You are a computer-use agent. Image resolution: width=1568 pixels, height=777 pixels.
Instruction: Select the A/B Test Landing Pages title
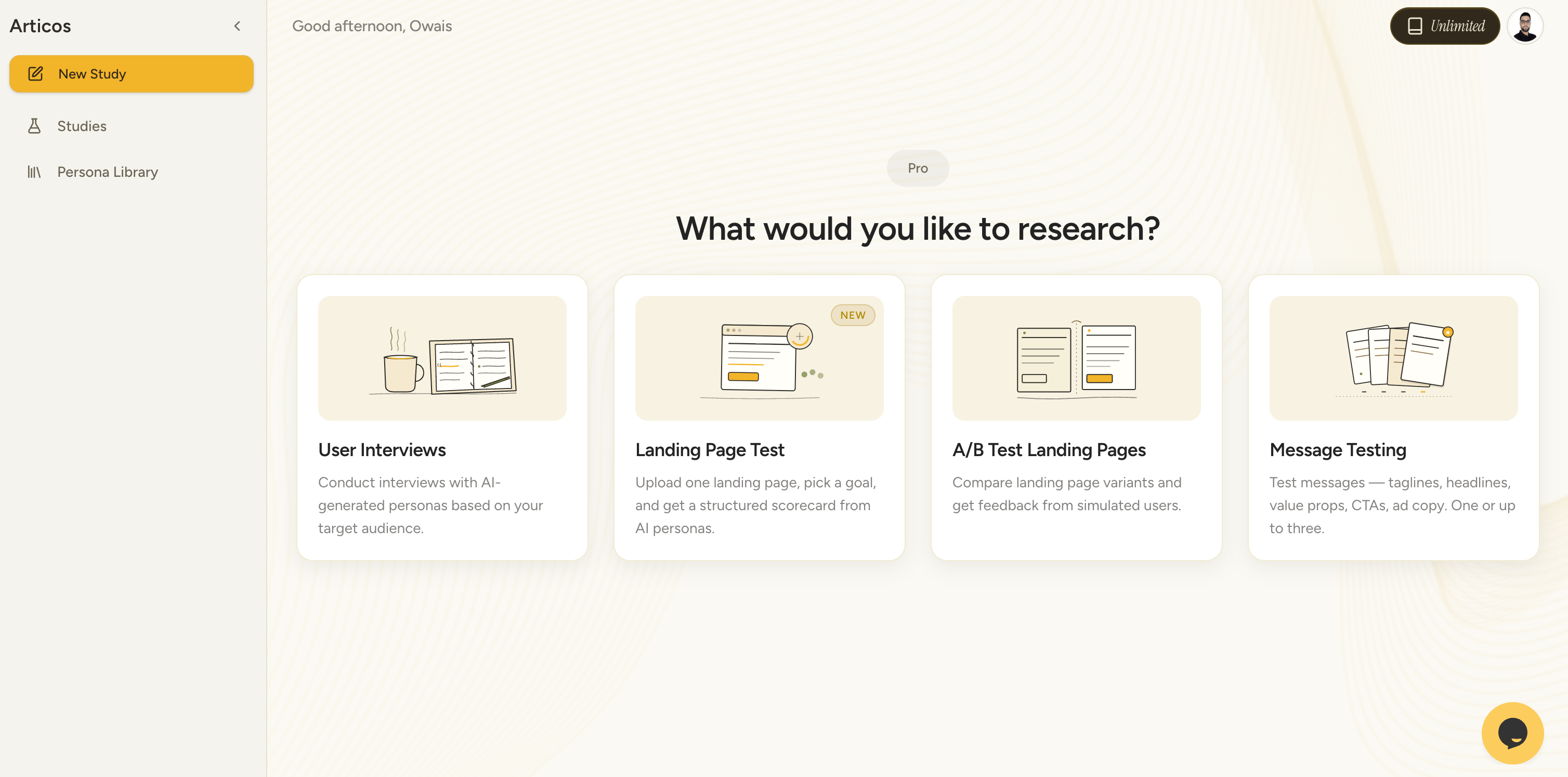[1049, 450]
